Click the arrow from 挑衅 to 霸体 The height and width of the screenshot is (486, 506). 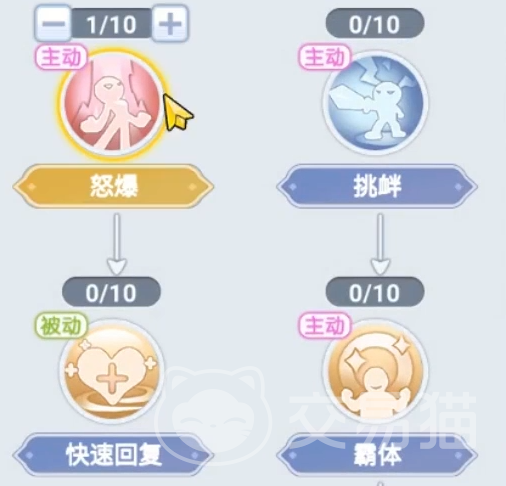click(380, 244)
